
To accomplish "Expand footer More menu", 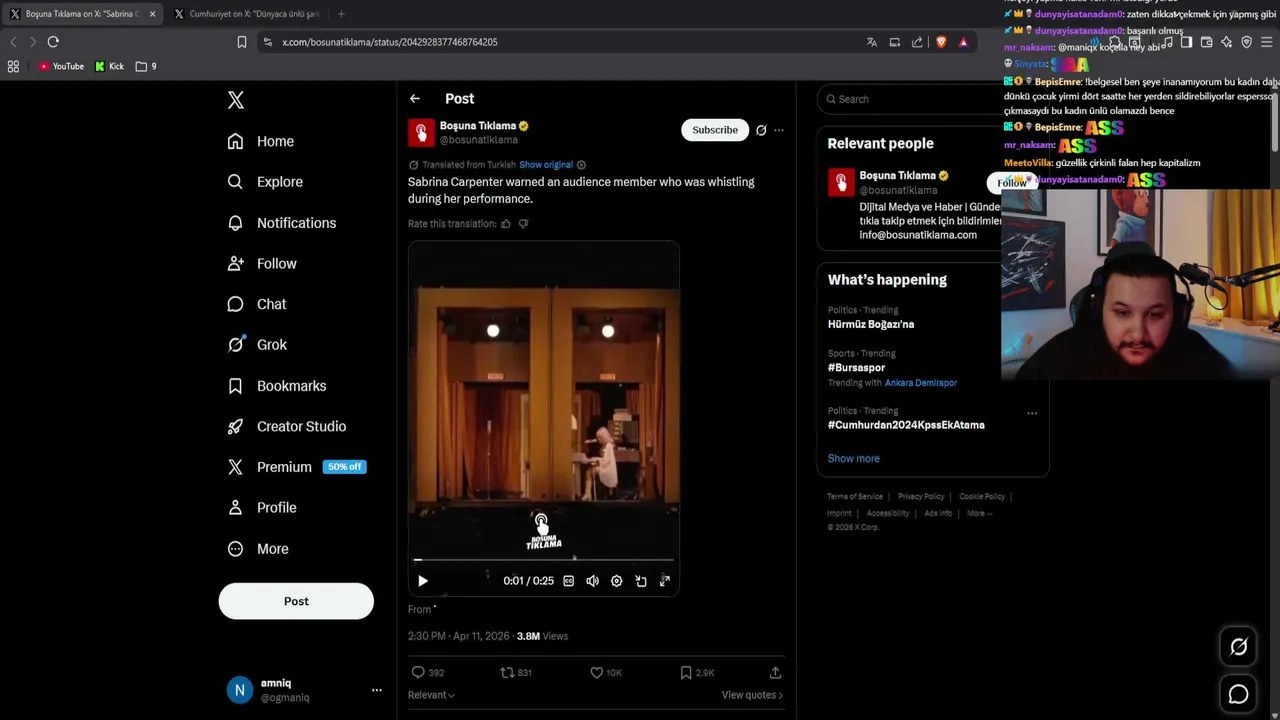I will 979,514.
